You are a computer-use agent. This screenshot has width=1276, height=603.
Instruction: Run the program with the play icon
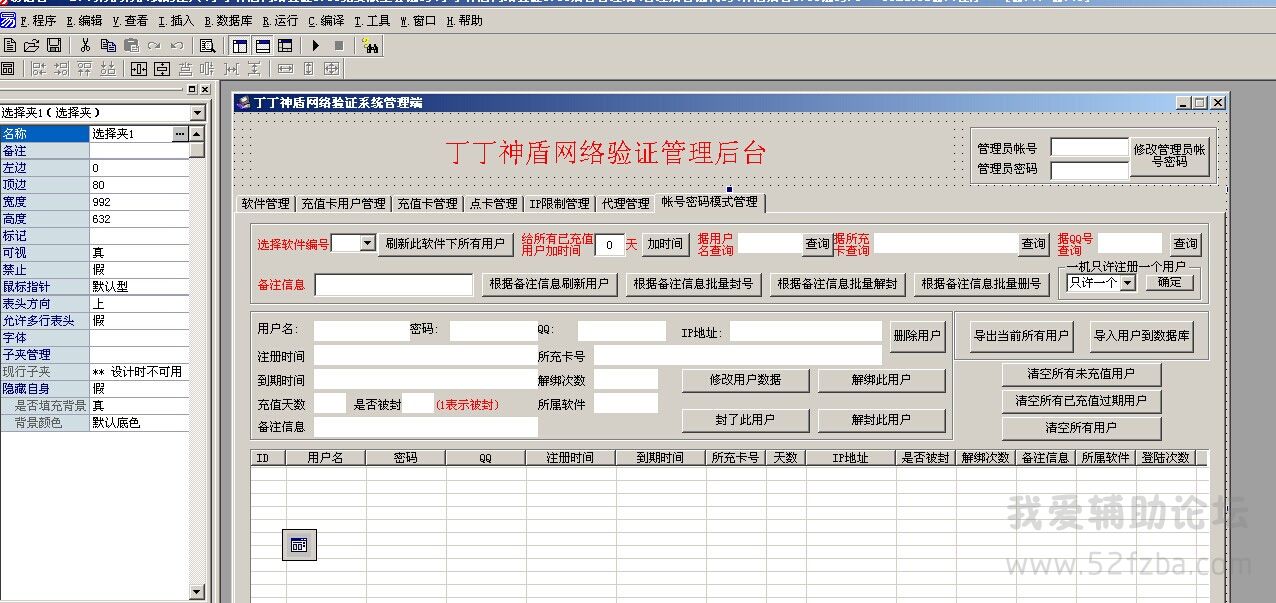point(315,45)
